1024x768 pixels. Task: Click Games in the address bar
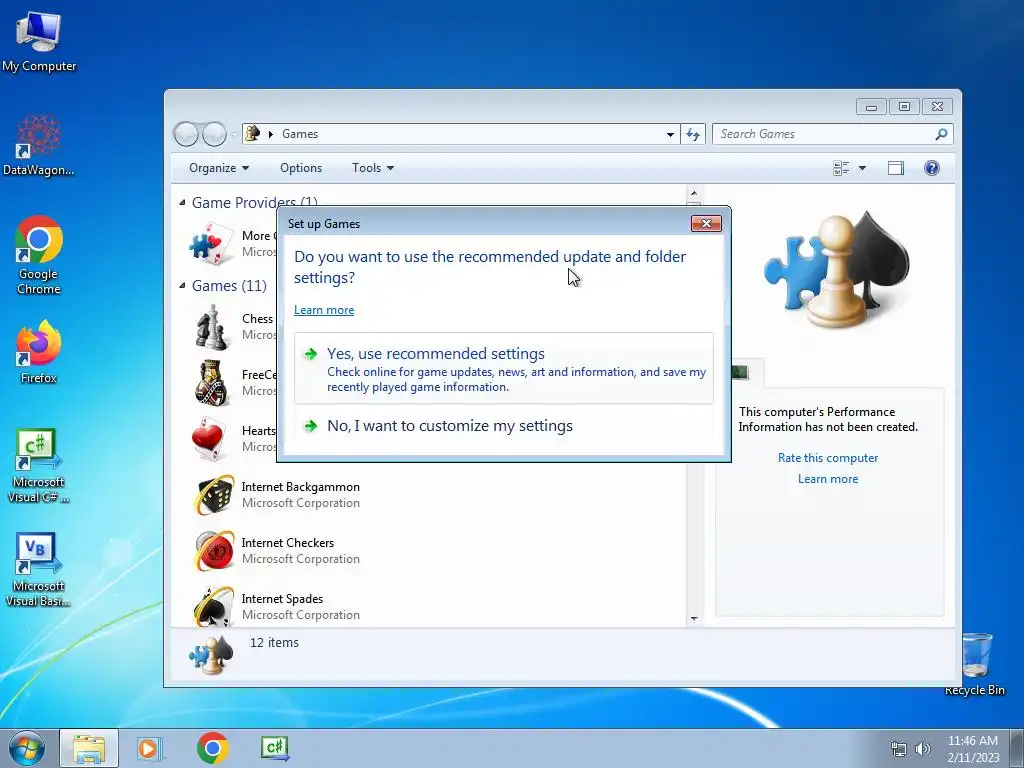300,134
